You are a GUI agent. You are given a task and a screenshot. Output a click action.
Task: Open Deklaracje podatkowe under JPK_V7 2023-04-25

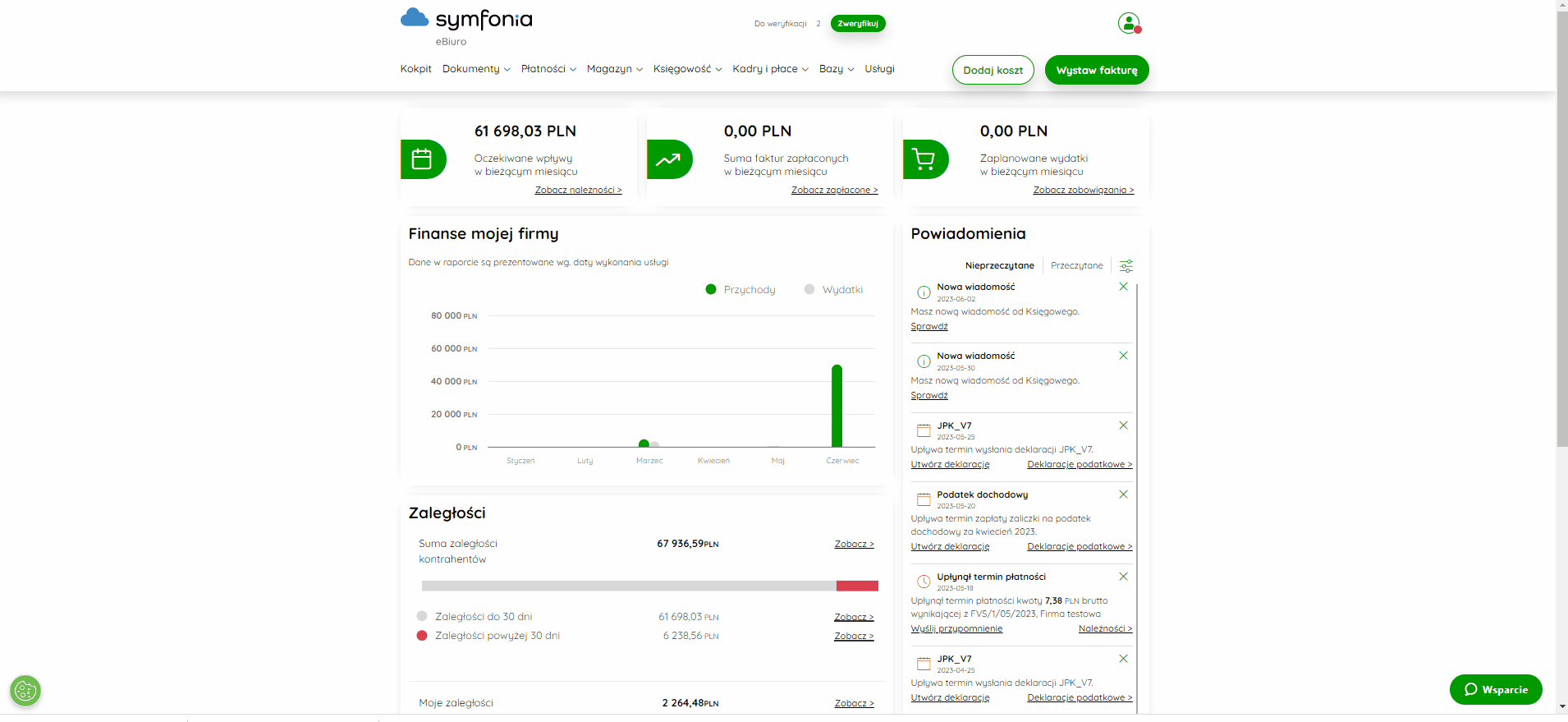[x=1080, y=697]
